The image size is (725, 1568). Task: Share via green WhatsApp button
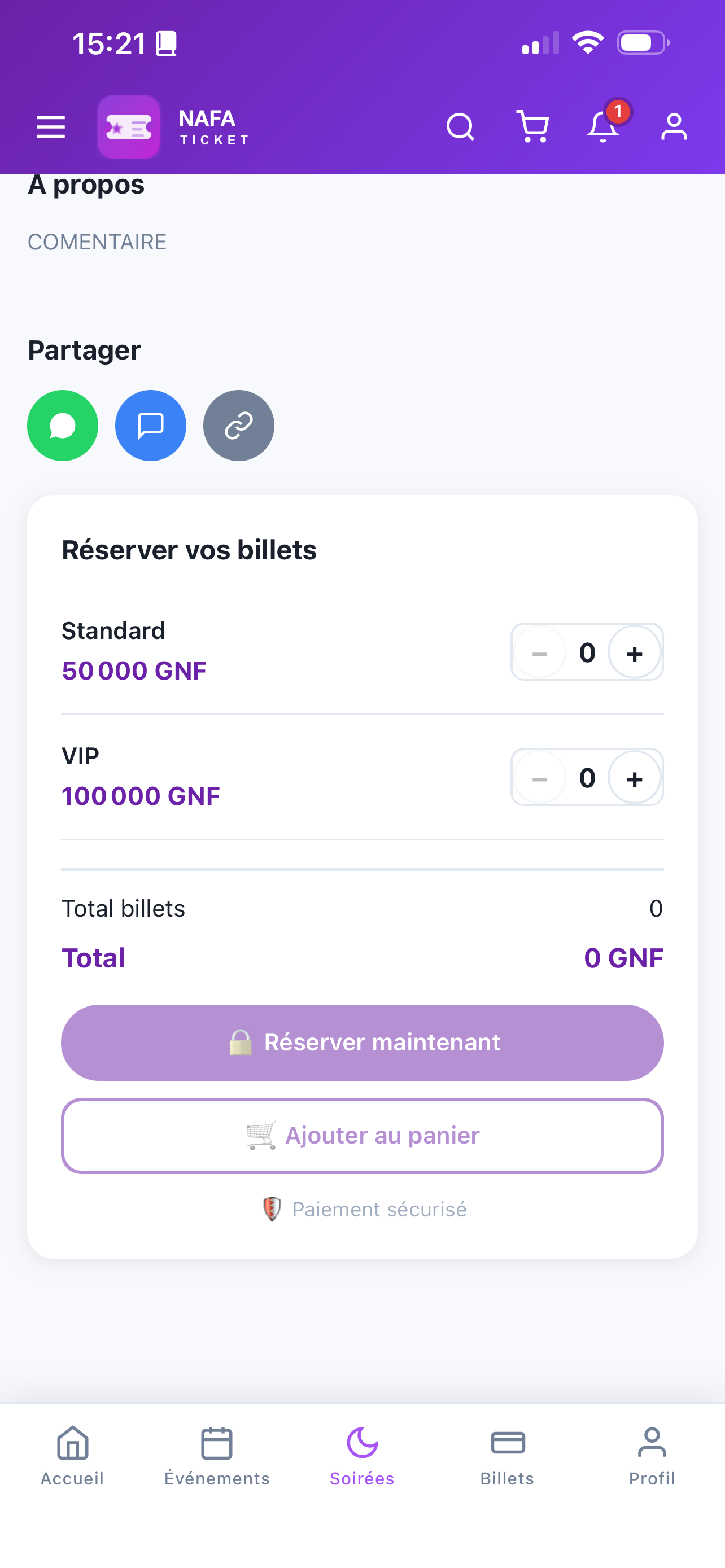click(x=63, y=426)
